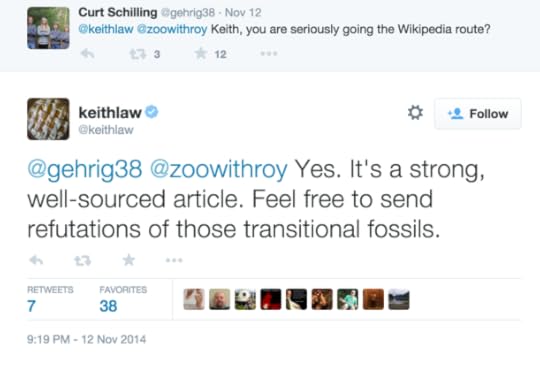Screen dimensions: 540x367
Task: Open the gear settings dropdown
Action: (x=415, y=113)
